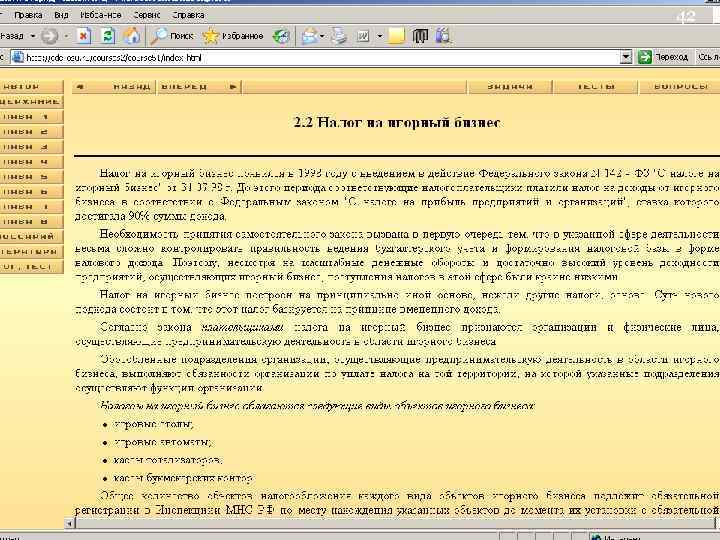
Task: Click the Ссылки links bar label
Action: point(709,57)
